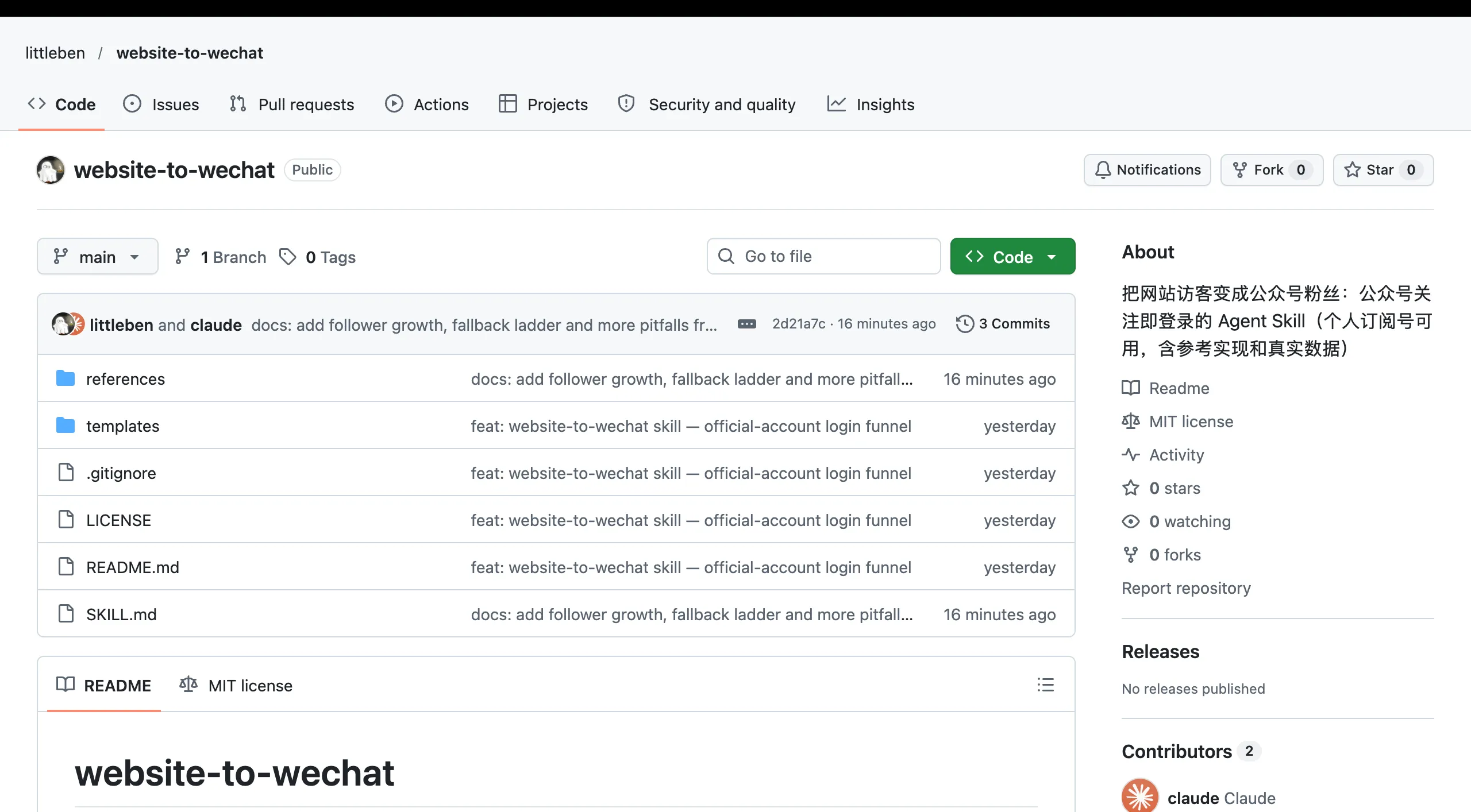Click the fork icon beside 0 forks
This screenshot has height=812, width=1471.
(1131, 555)
